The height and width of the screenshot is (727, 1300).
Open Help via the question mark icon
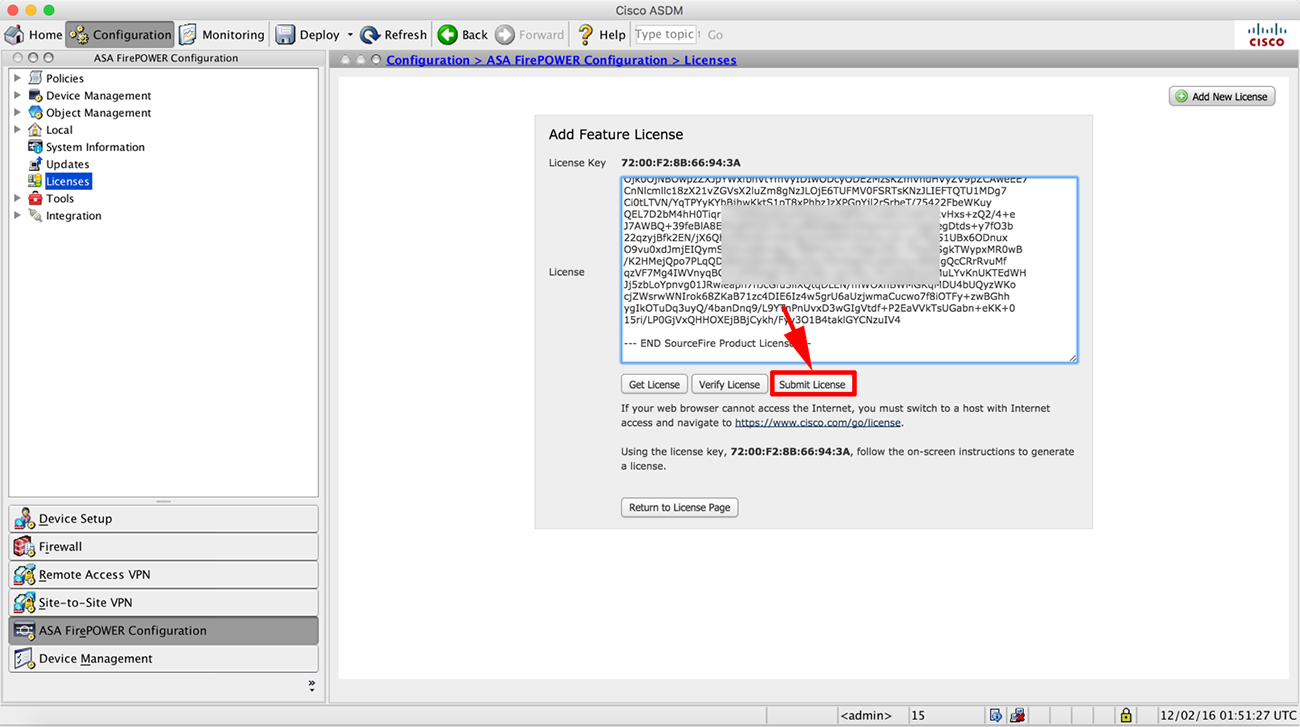[x=586, y=35]
